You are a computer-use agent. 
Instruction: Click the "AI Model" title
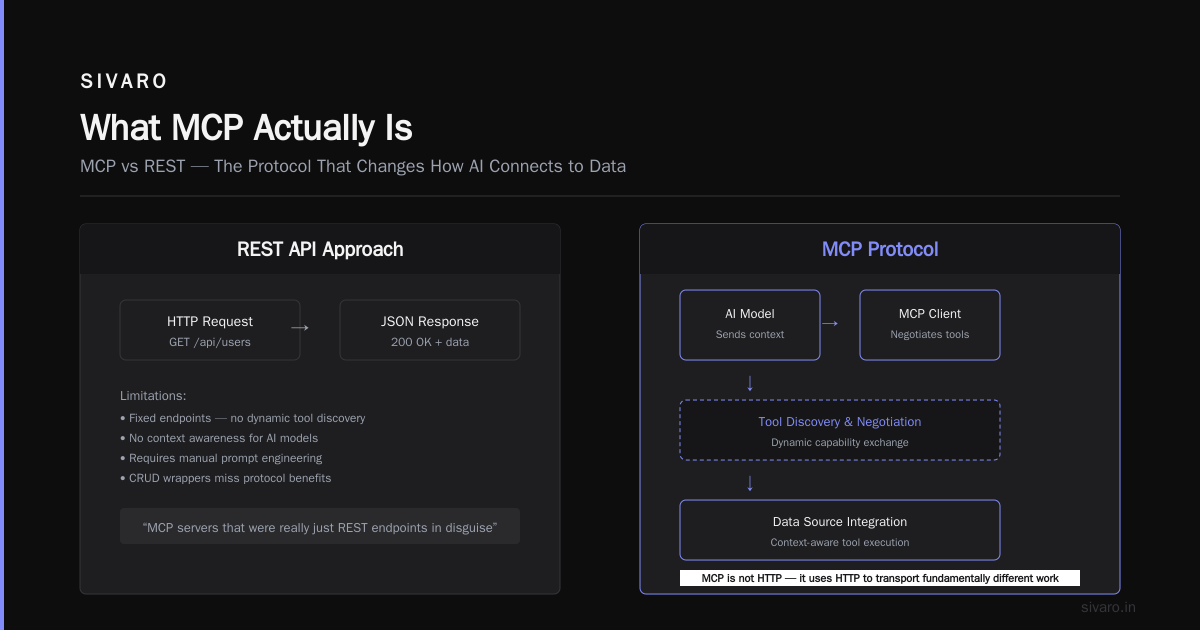[x=750, y=314]
